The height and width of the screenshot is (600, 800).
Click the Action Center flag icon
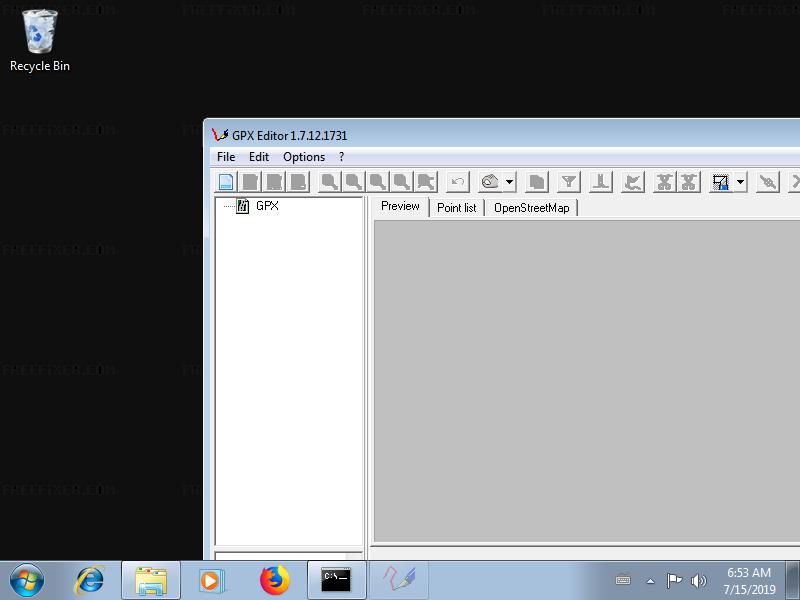click(674, 581)
